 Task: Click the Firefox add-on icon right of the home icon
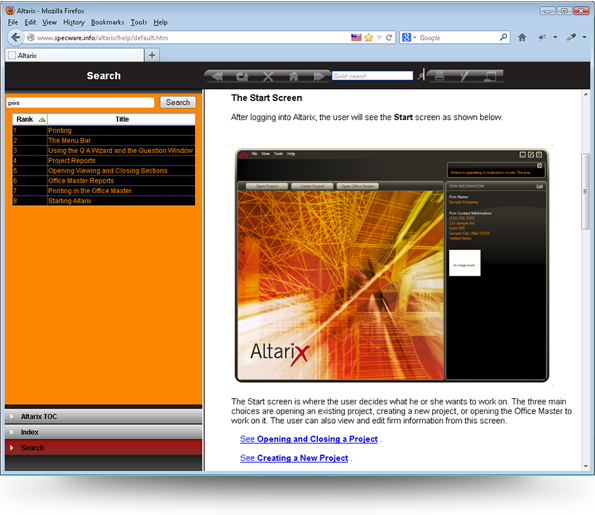click(x=543, y=37)
